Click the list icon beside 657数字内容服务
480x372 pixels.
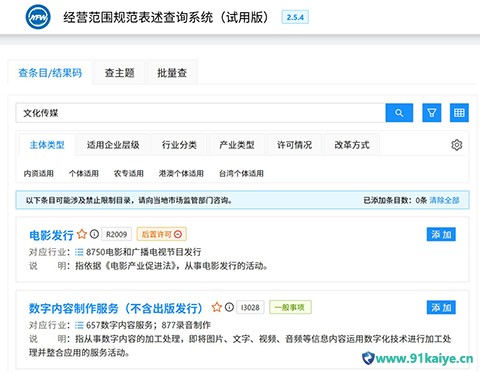tap(79, 325)
